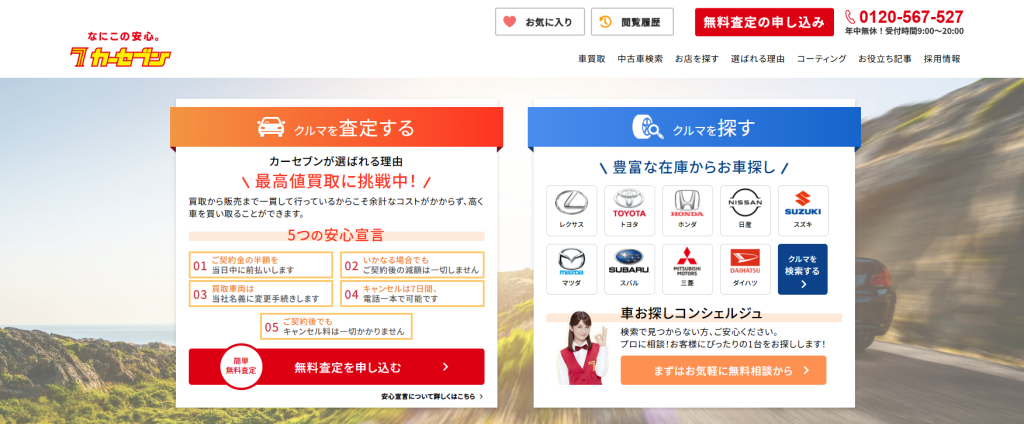The height and width of the screenshot is (424, 1024).
Task: Follow 安心宣言について詳しくはこちら link
Action: 432,397
